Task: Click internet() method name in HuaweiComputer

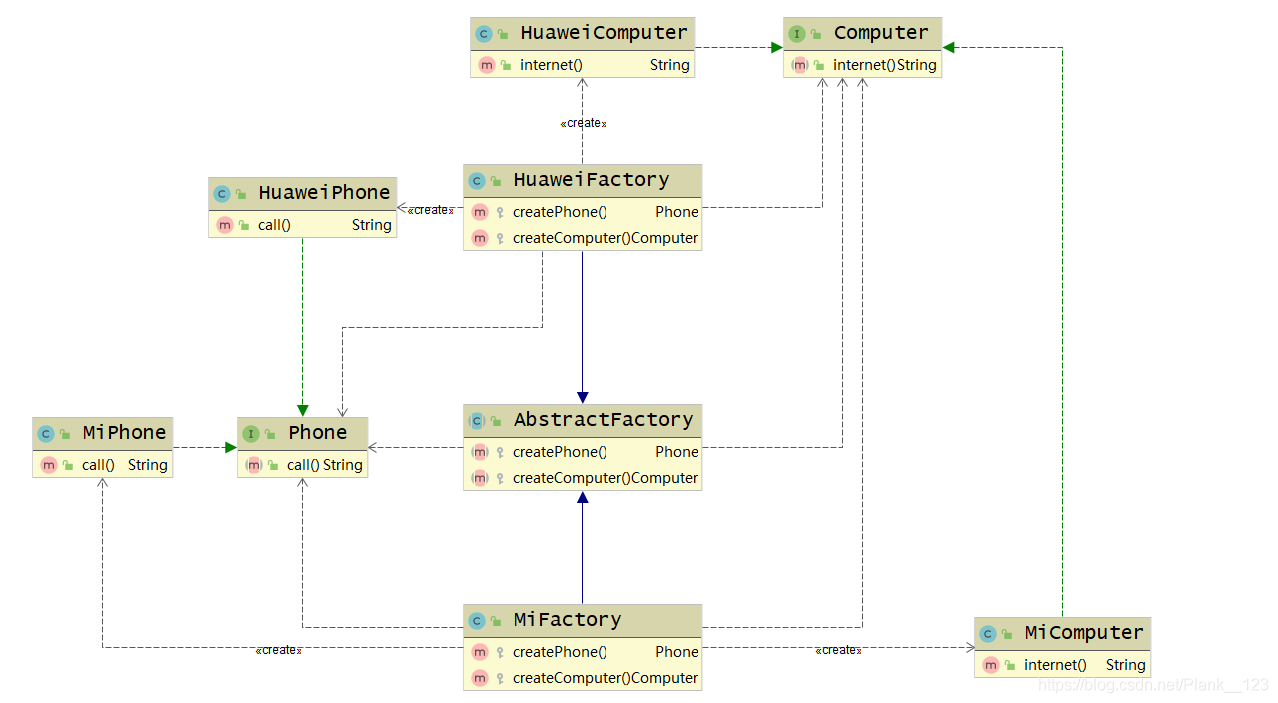Action: click(551, 65)
